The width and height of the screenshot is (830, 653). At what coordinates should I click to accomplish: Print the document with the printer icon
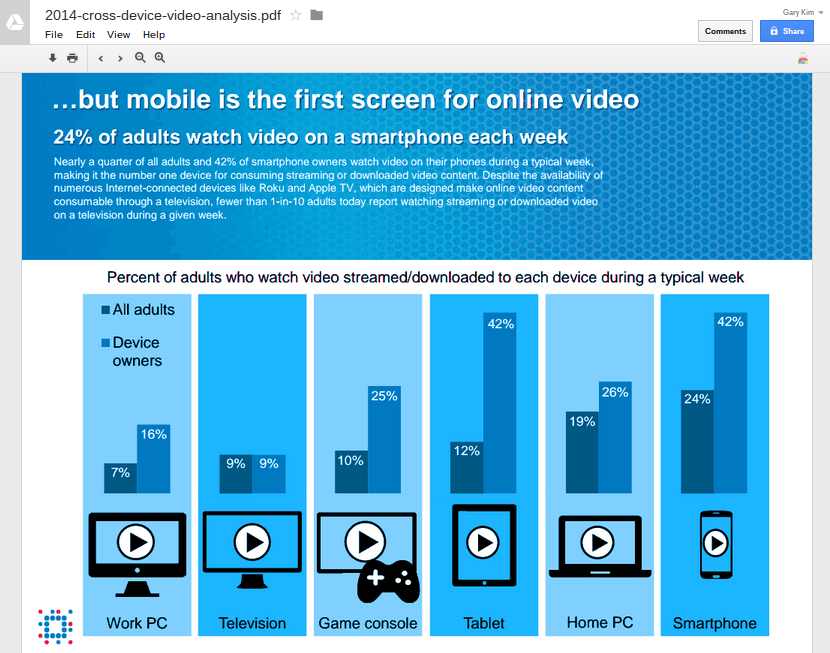(x=73, y=58)
